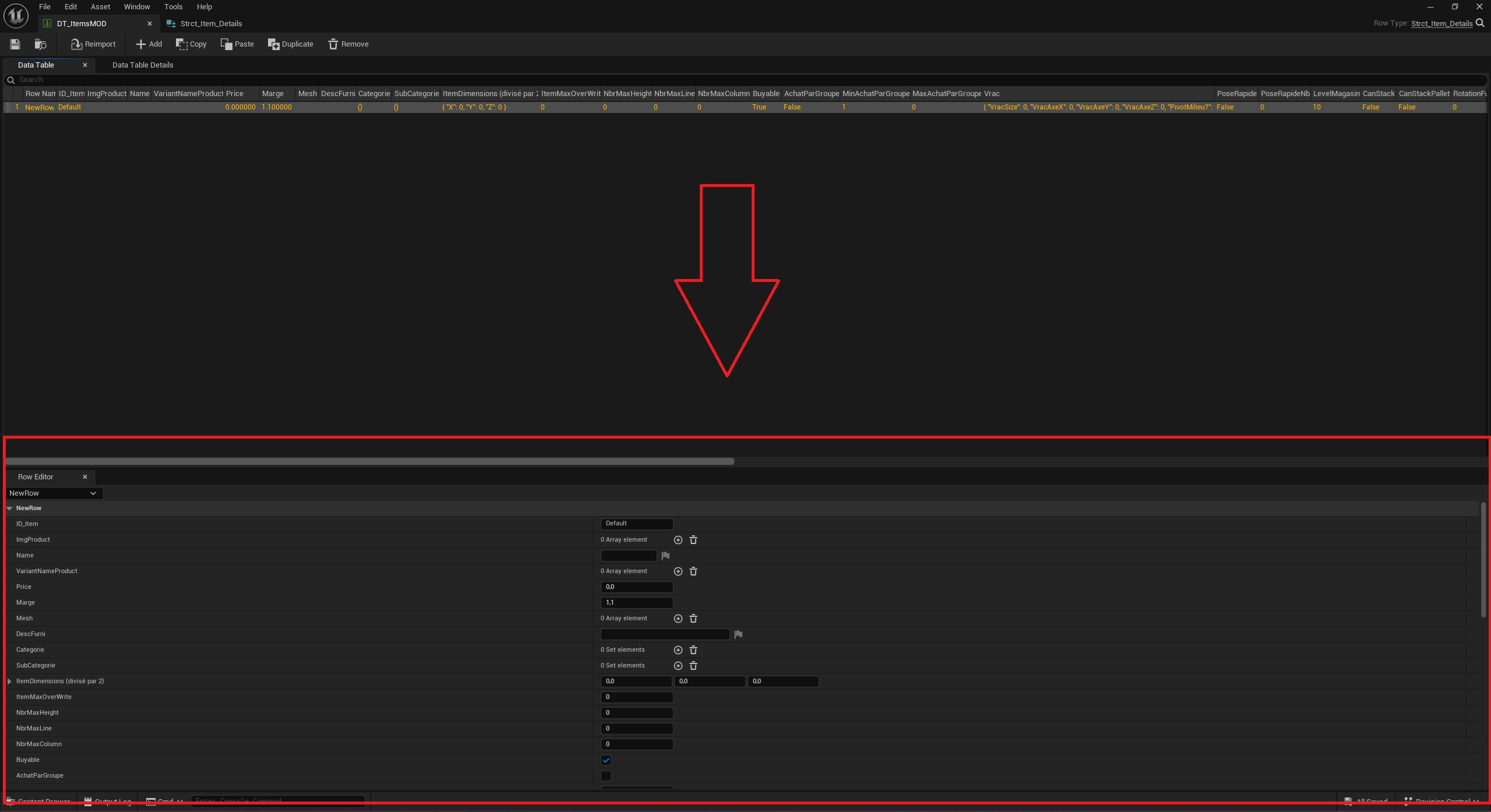Clear the SubCategorie set elements
This screenshot has height=812, width=1491.
tap(693, 666)
